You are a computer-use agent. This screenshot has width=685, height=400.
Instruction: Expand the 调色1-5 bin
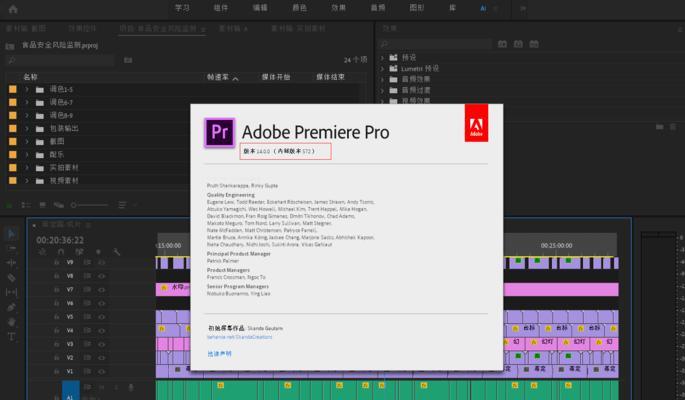click(x=27, y=89)
